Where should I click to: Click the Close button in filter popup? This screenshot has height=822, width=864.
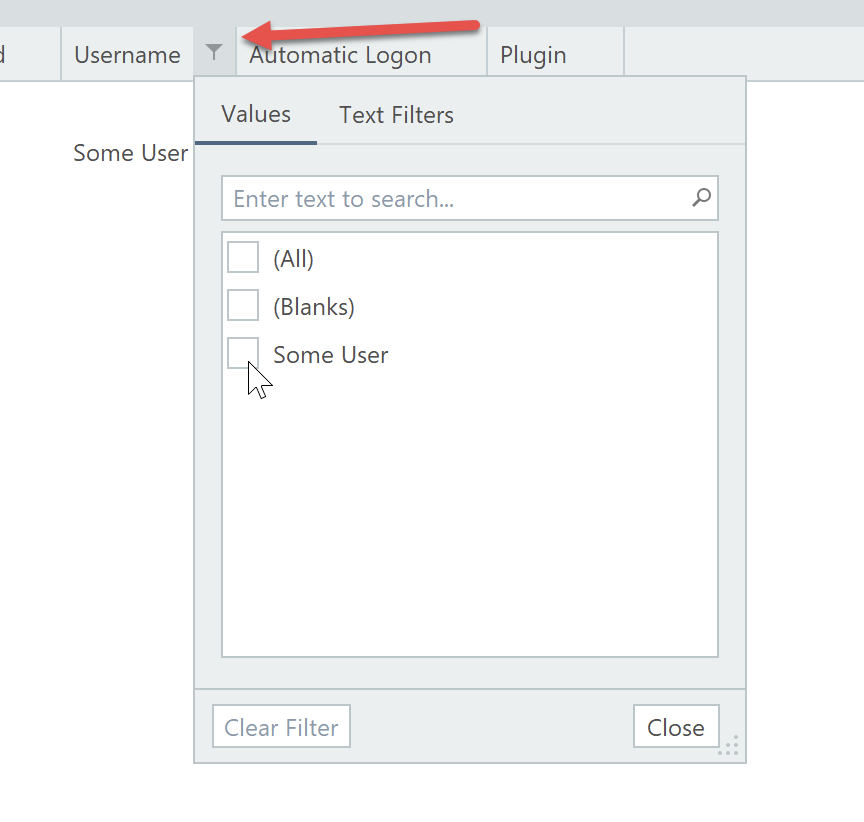coord(675,727)
